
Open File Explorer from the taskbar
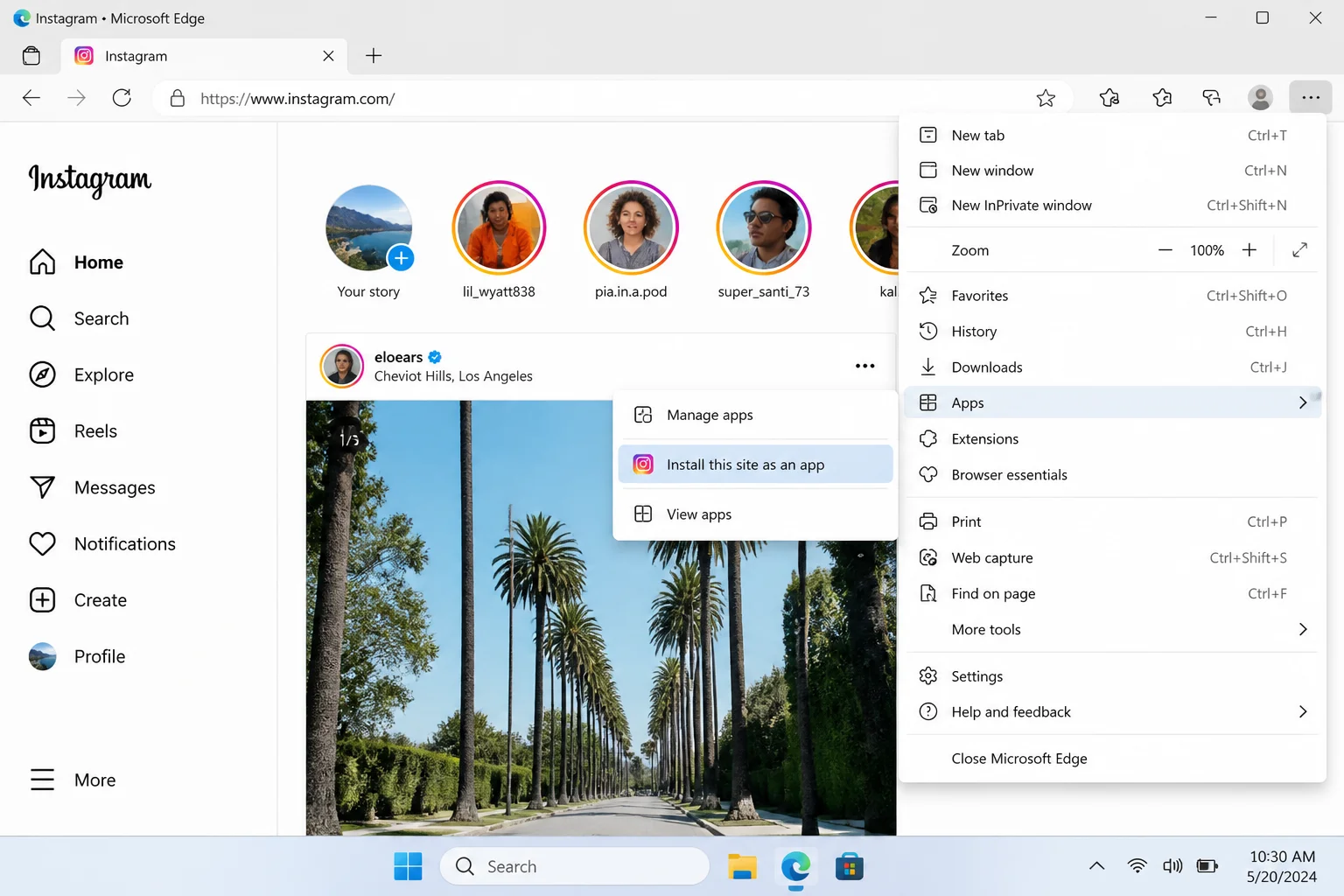click(742, 866)
